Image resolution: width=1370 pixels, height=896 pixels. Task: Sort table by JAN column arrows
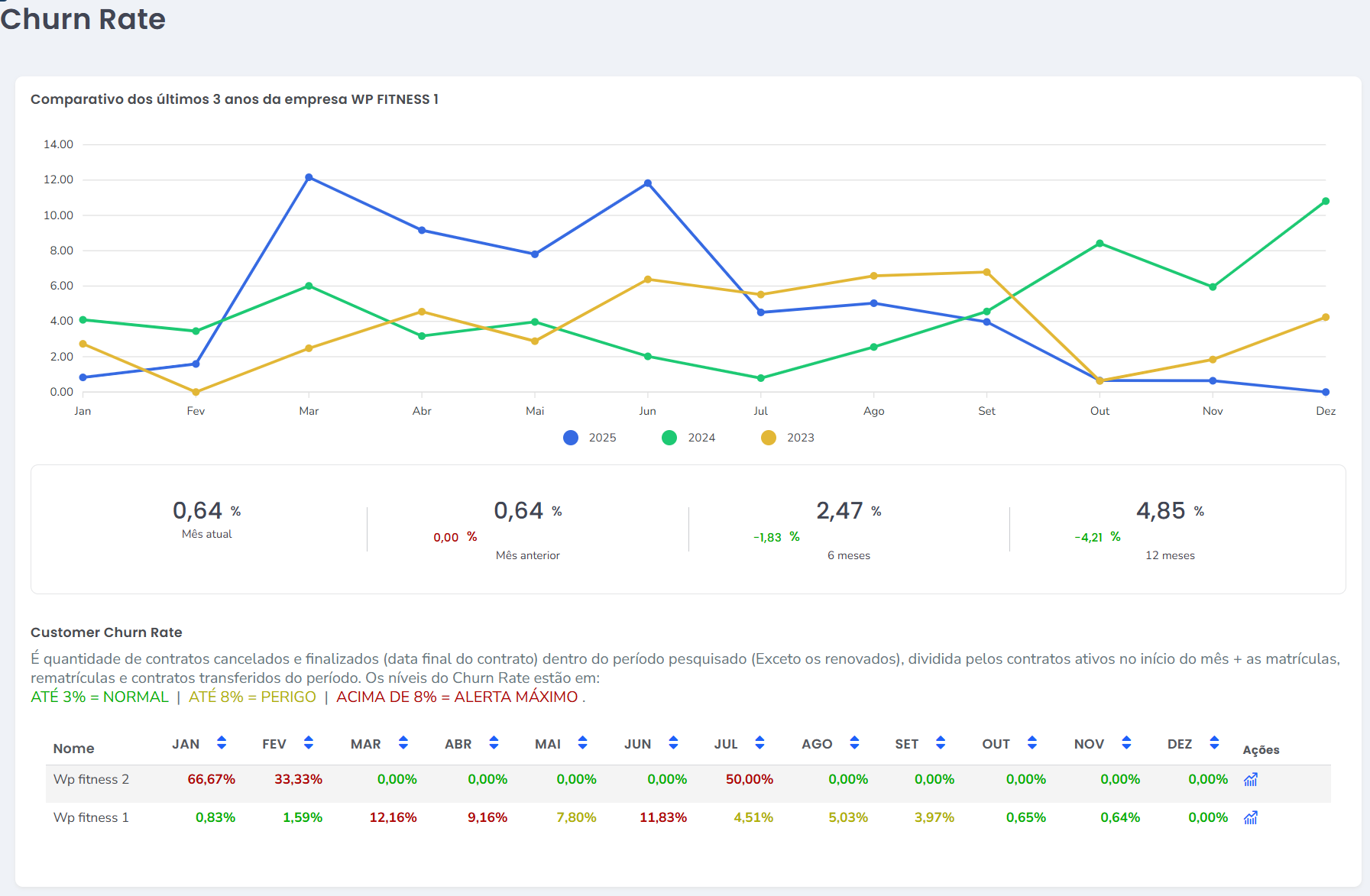pos(222,742)
